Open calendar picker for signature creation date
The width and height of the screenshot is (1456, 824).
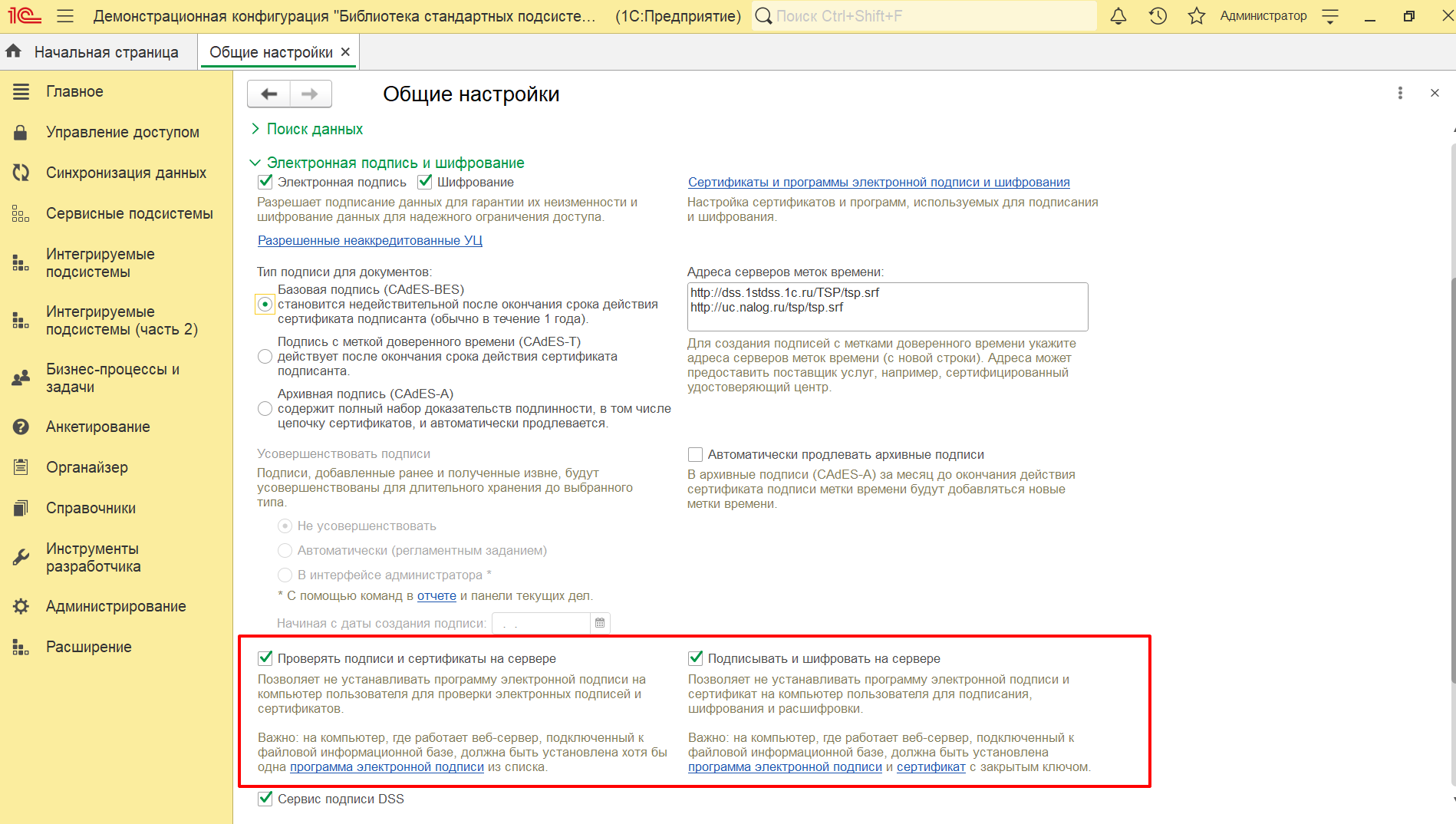600,623
